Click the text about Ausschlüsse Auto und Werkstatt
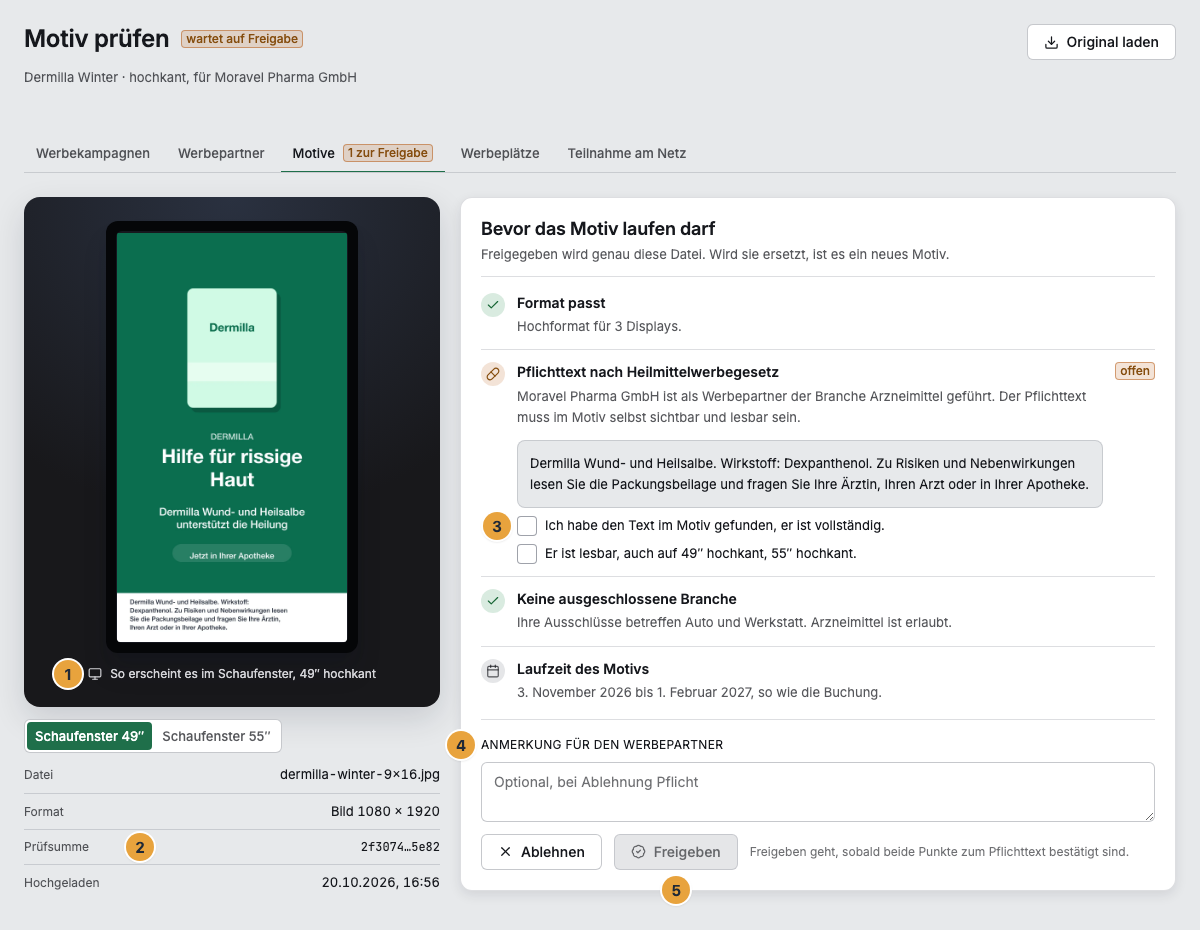Image resolution: width=1200 pixels, height=930 pixels. [x=734, y=622]
